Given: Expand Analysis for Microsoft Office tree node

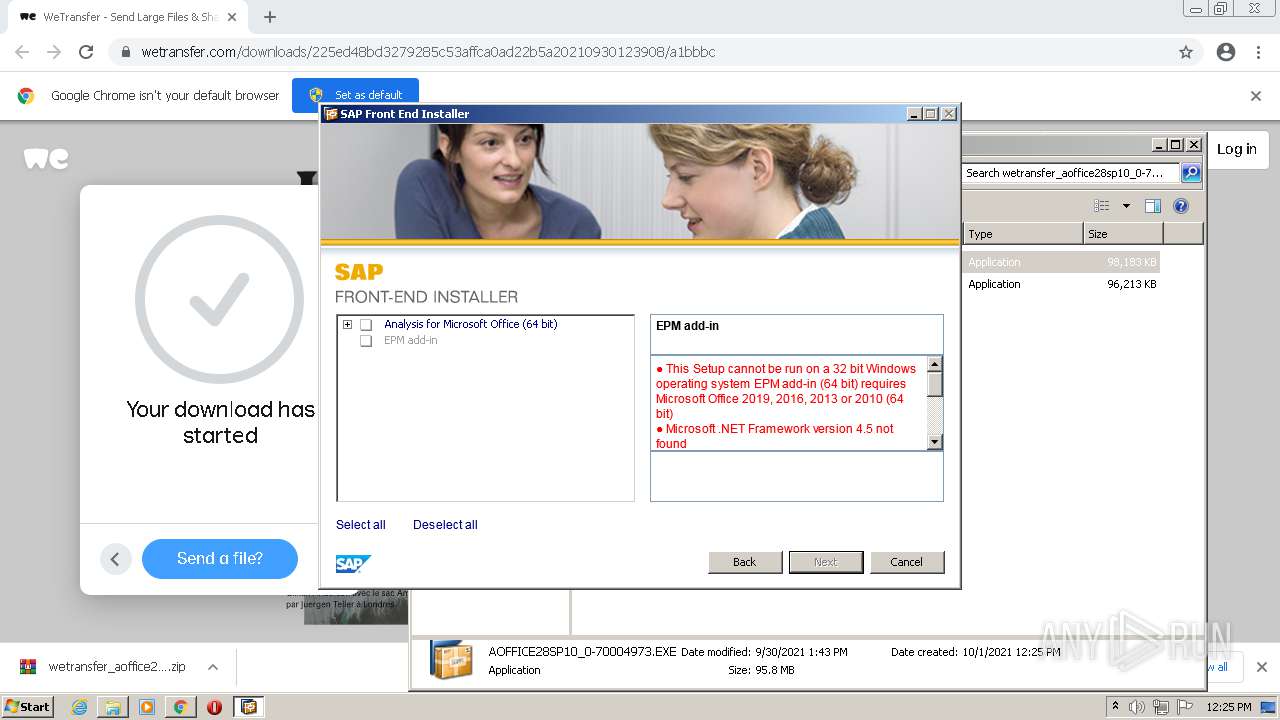Looking at the screenshot, I should click(347, 324).
